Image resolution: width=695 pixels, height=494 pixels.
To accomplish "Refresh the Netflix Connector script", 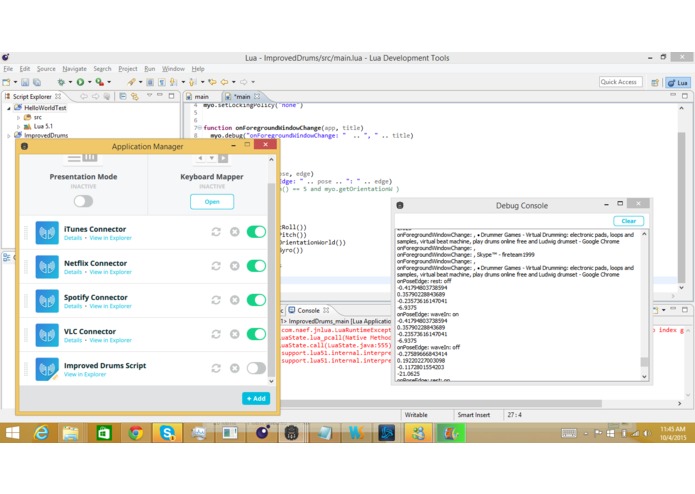I will click(x=216, y=266).
